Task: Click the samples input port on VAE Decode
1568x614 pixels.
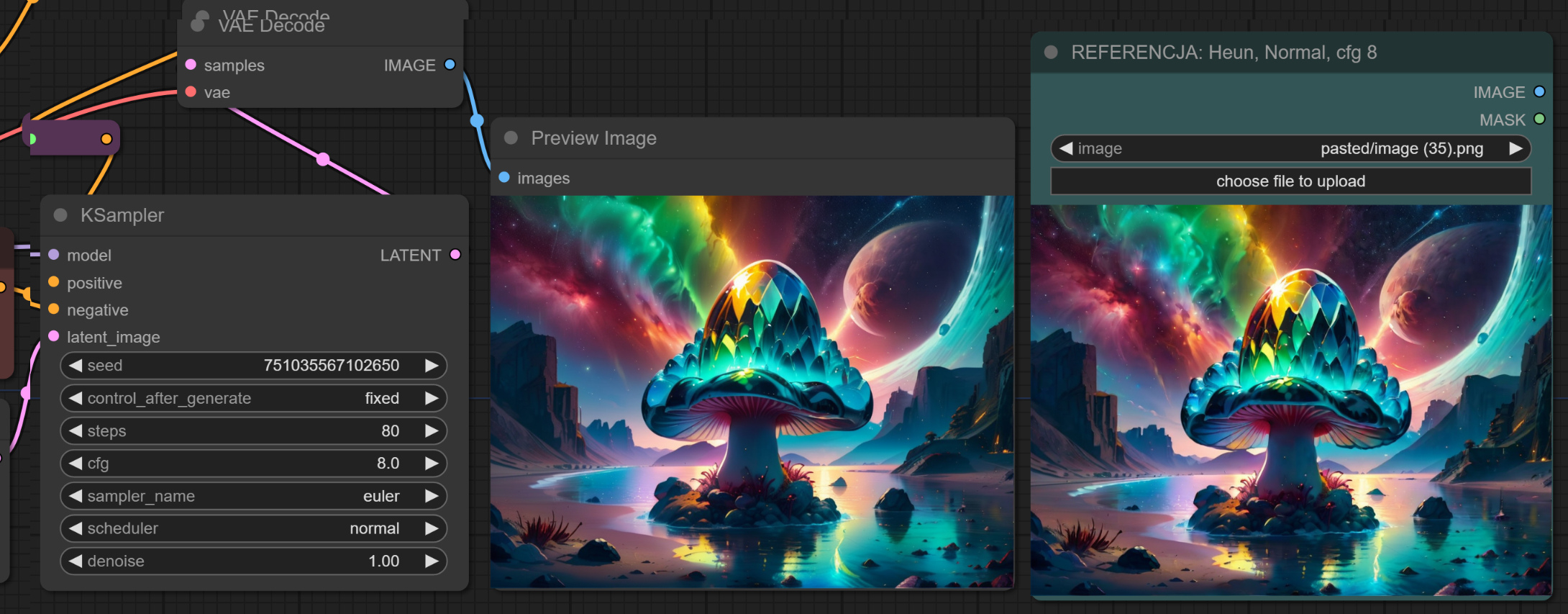Action: (191, 65)
